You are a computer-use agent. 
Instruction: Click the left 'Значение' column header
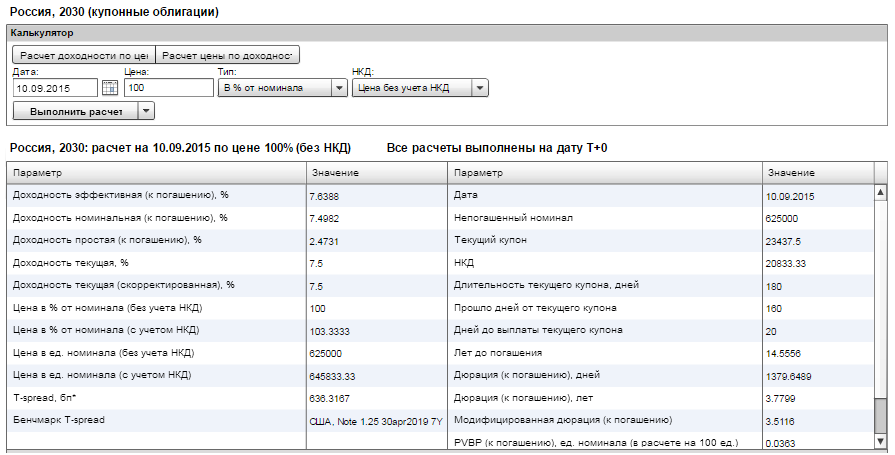pyautogui.click(x=376, y=173)
